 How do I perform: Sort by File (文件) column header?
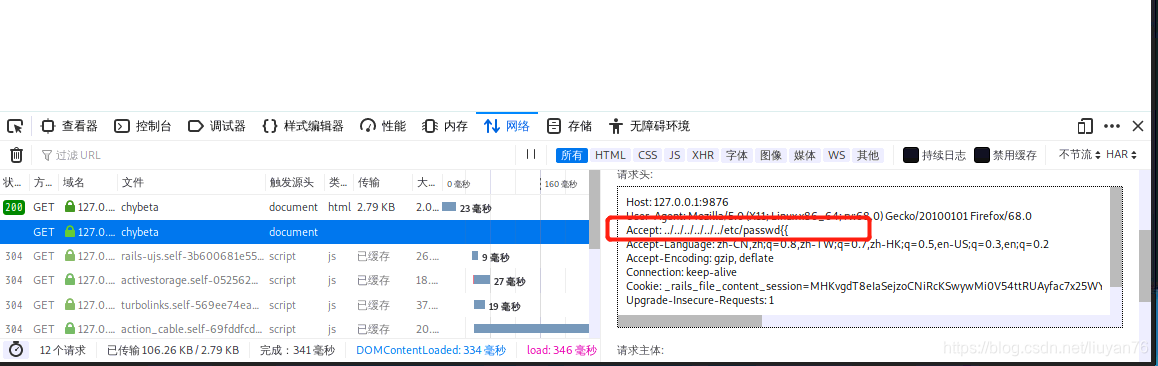tap(191, 183)
